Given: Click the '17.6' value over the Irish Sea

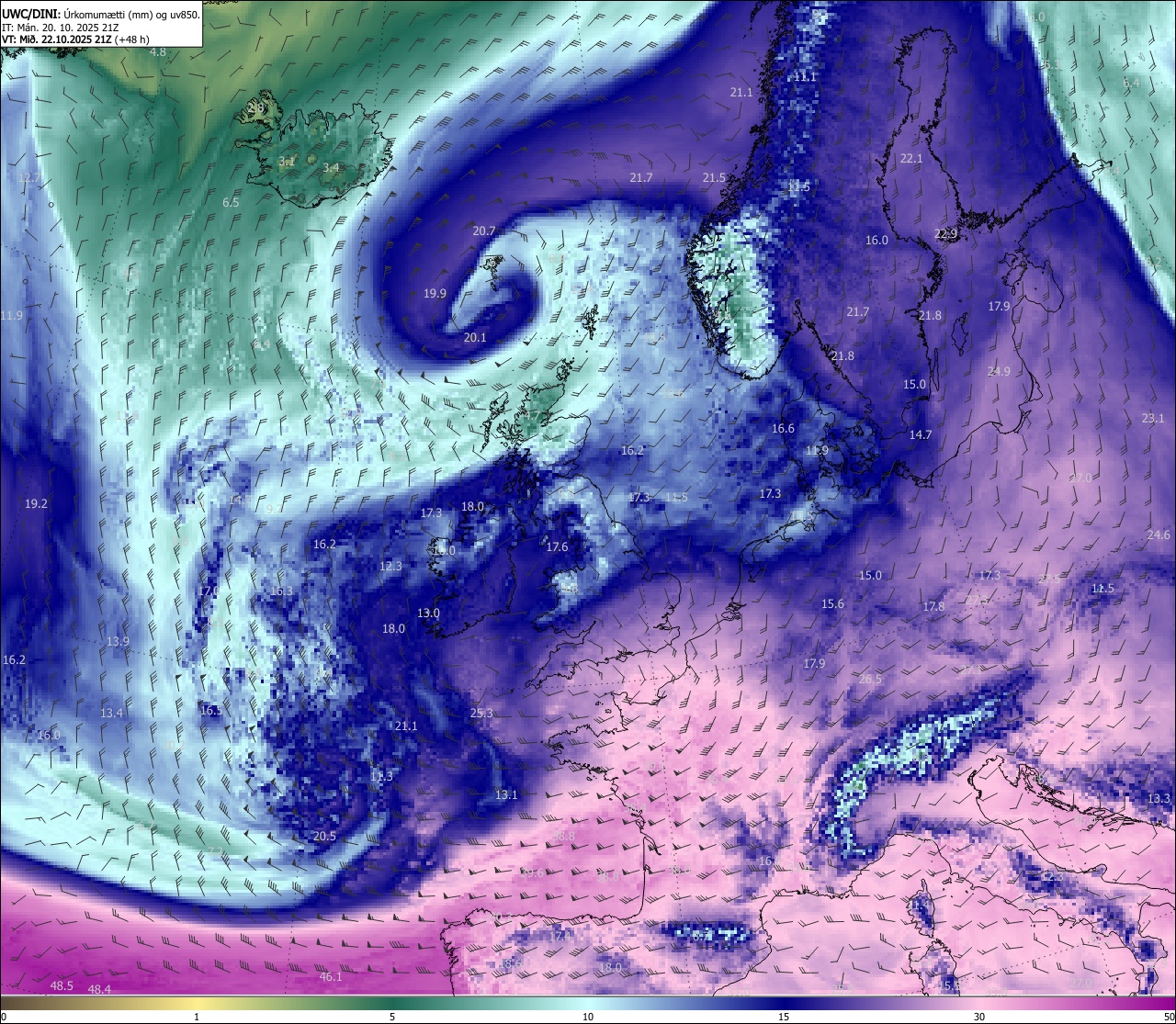Looking at the screenshot, I should pyautogui.click(x=557, y=547).
